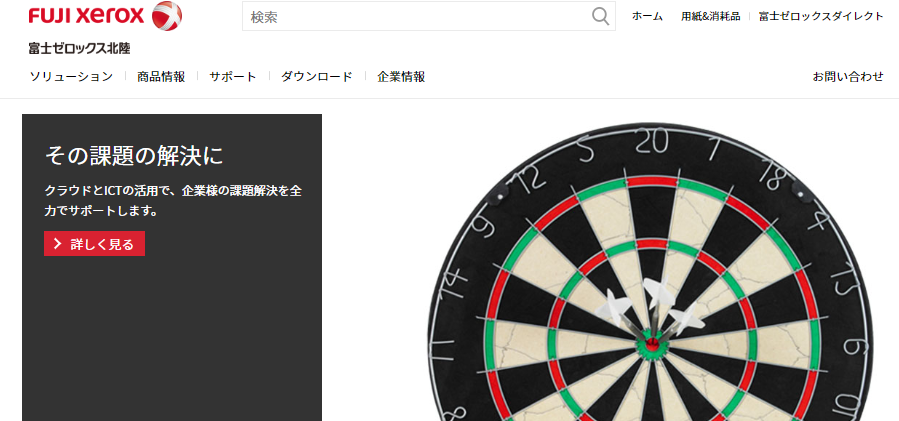Viewport: 899px width, 421px height.
Task: Open the サポート menu item
Action: pyautogui.click(x=233, y=76)
